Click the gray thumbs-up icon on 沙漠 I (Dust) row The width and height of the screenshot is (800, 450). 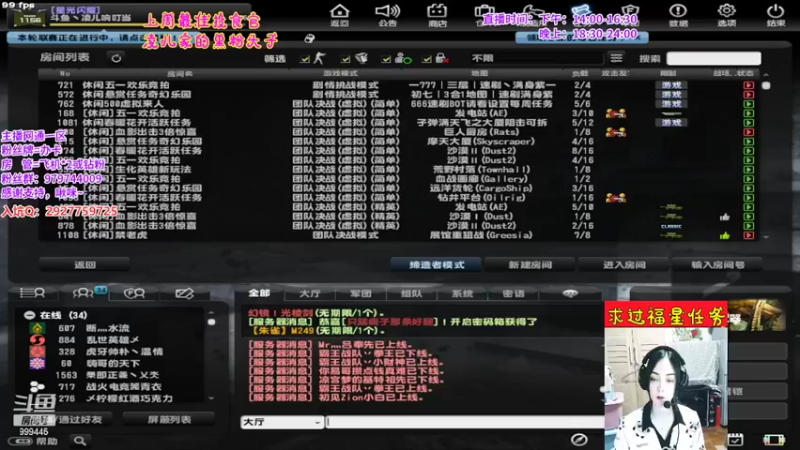(x=724, y=217)
